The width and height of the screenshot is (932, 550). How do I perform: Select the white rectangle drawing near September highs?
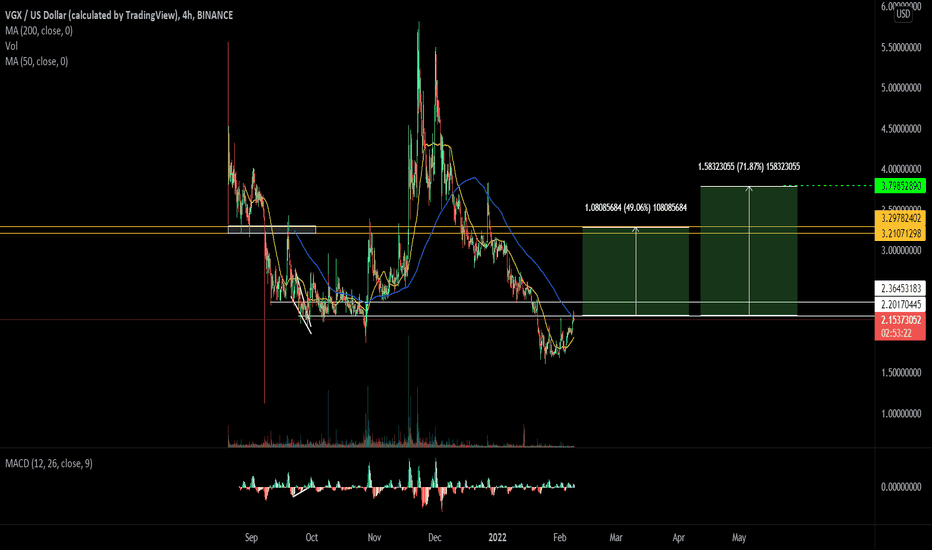click(x=272, y=230)
